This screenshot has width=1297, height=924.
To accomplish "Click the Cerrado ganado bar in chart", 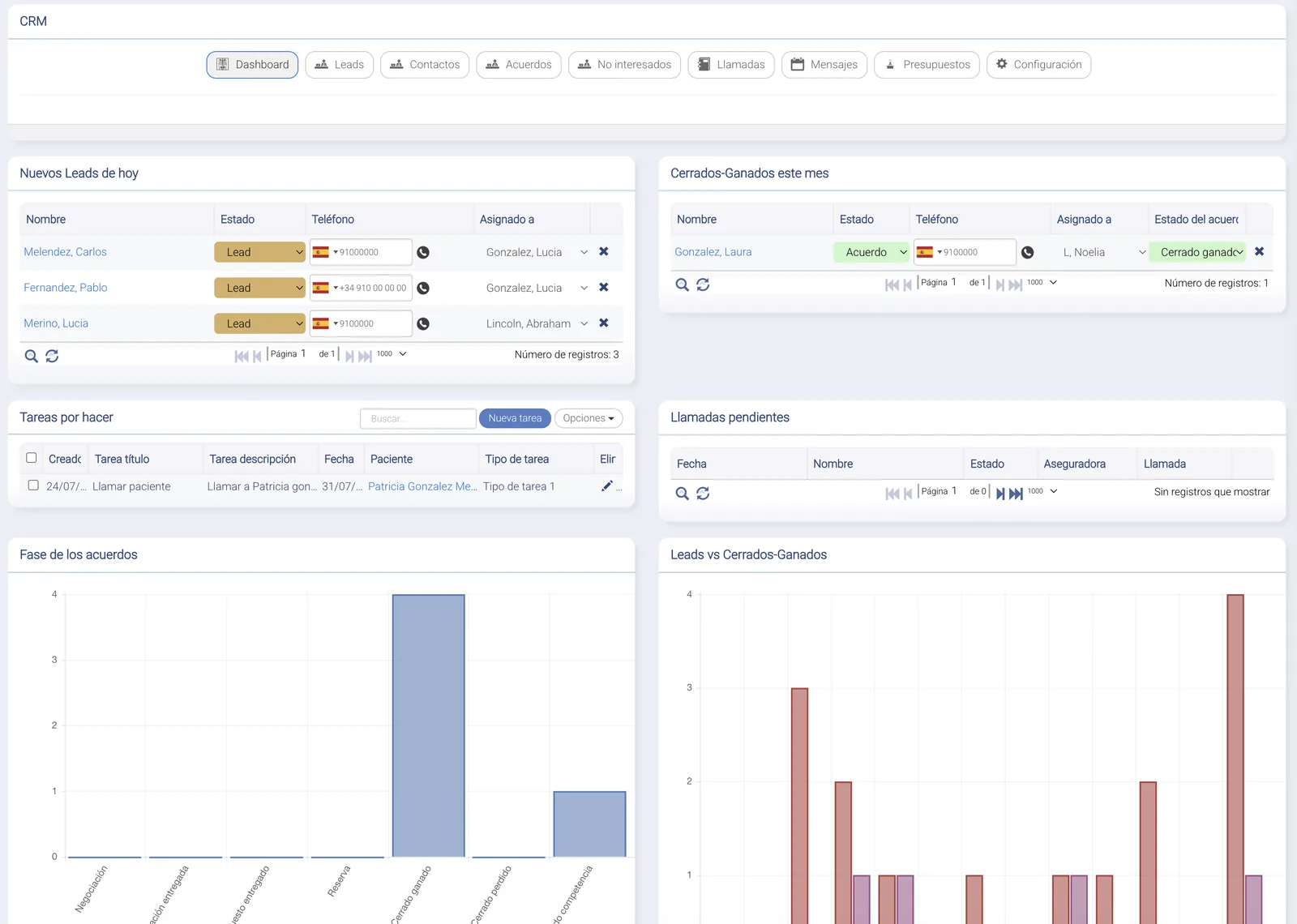I will pos(429,725).
